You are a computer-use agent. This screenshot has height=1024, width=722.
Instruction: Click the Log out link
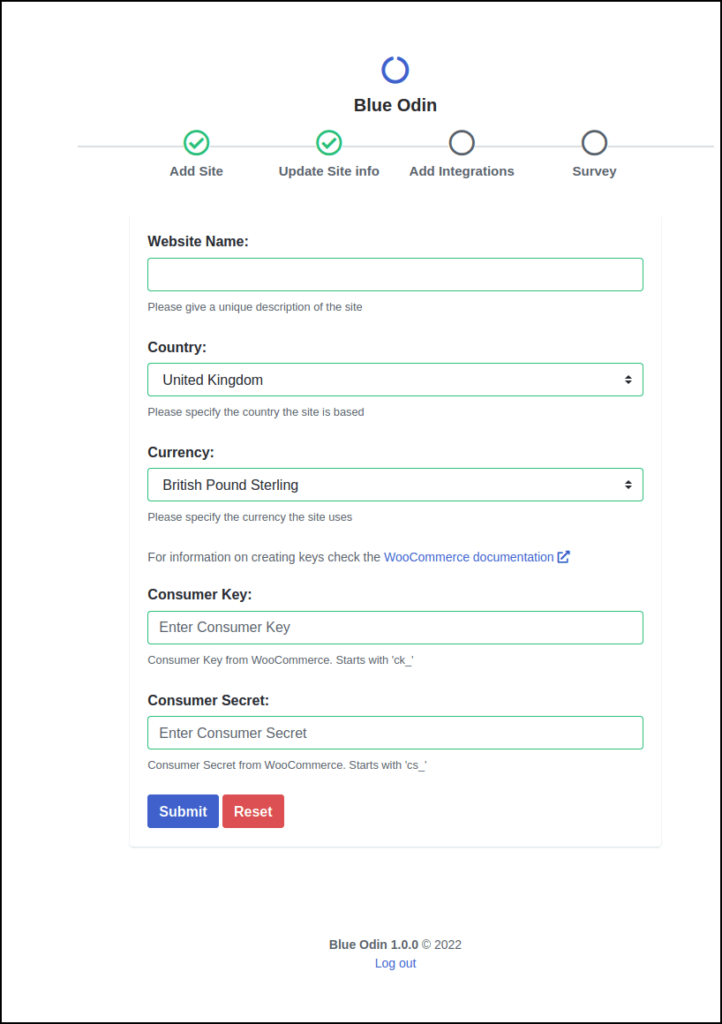point(395,963)
